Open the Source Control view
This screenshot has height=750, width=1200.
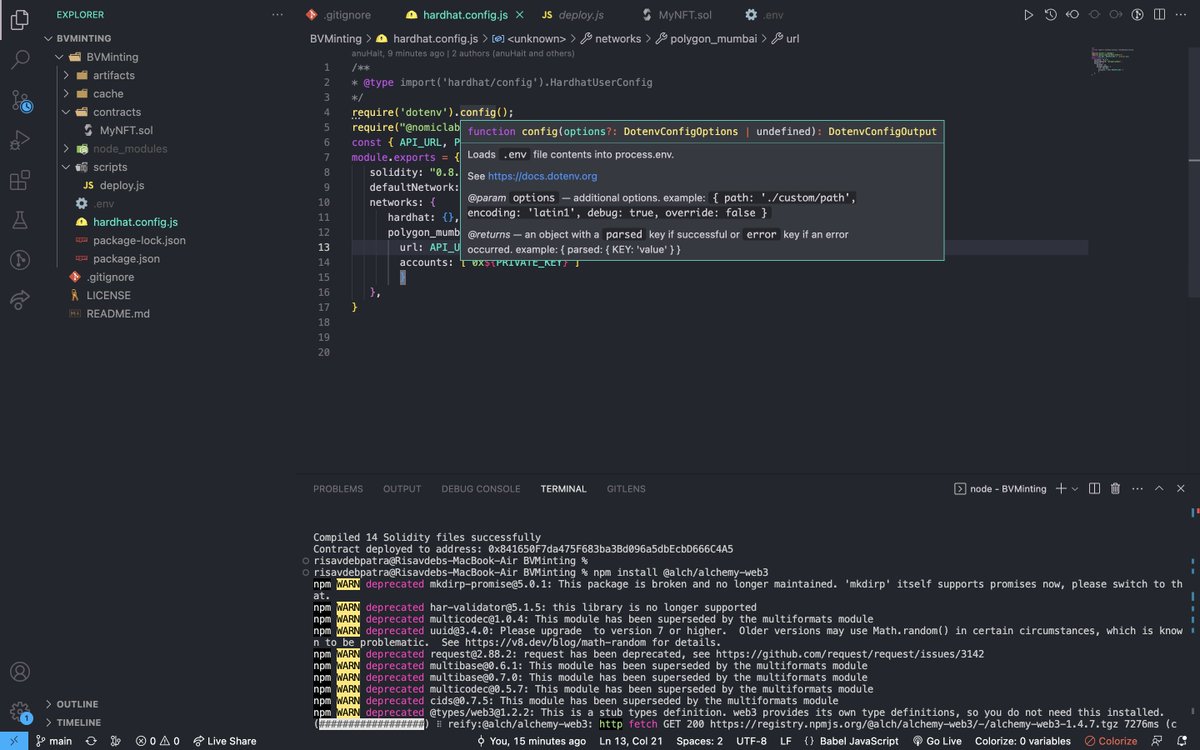pos(20,99)
